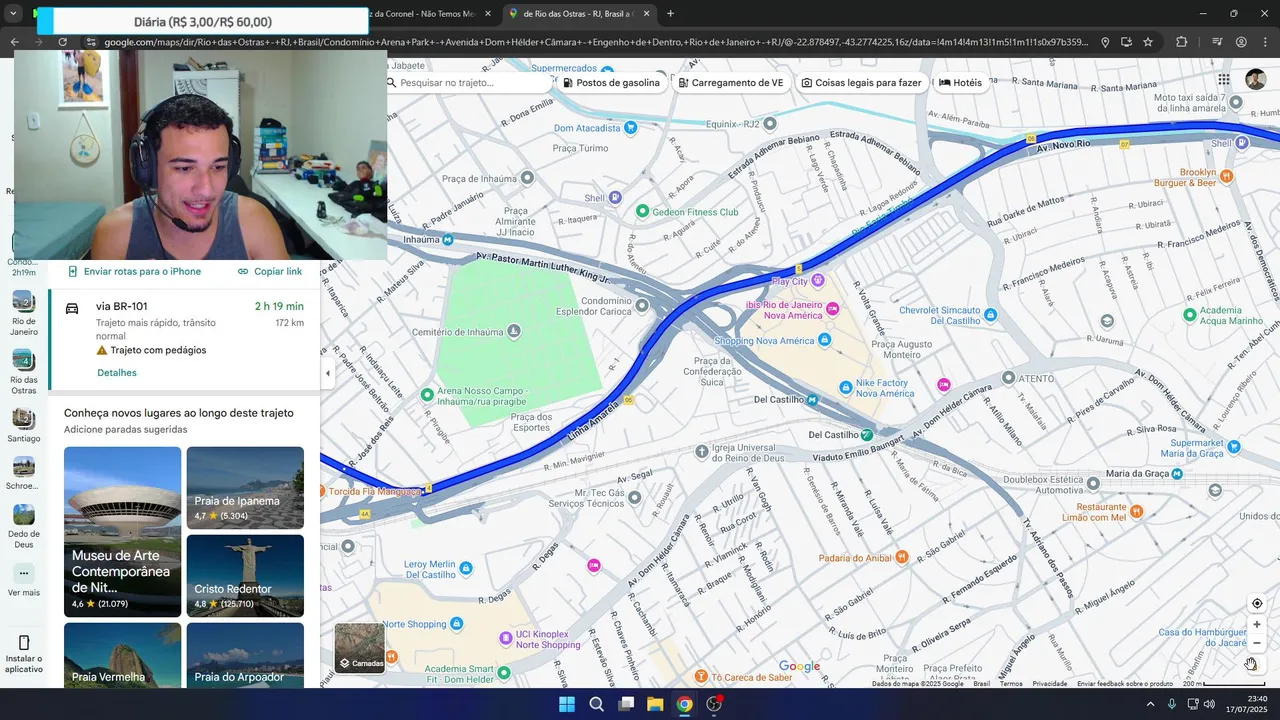1280x720 pixels.
Task: Filter by Postos de gasolina chip
Action: coord(610,83)
